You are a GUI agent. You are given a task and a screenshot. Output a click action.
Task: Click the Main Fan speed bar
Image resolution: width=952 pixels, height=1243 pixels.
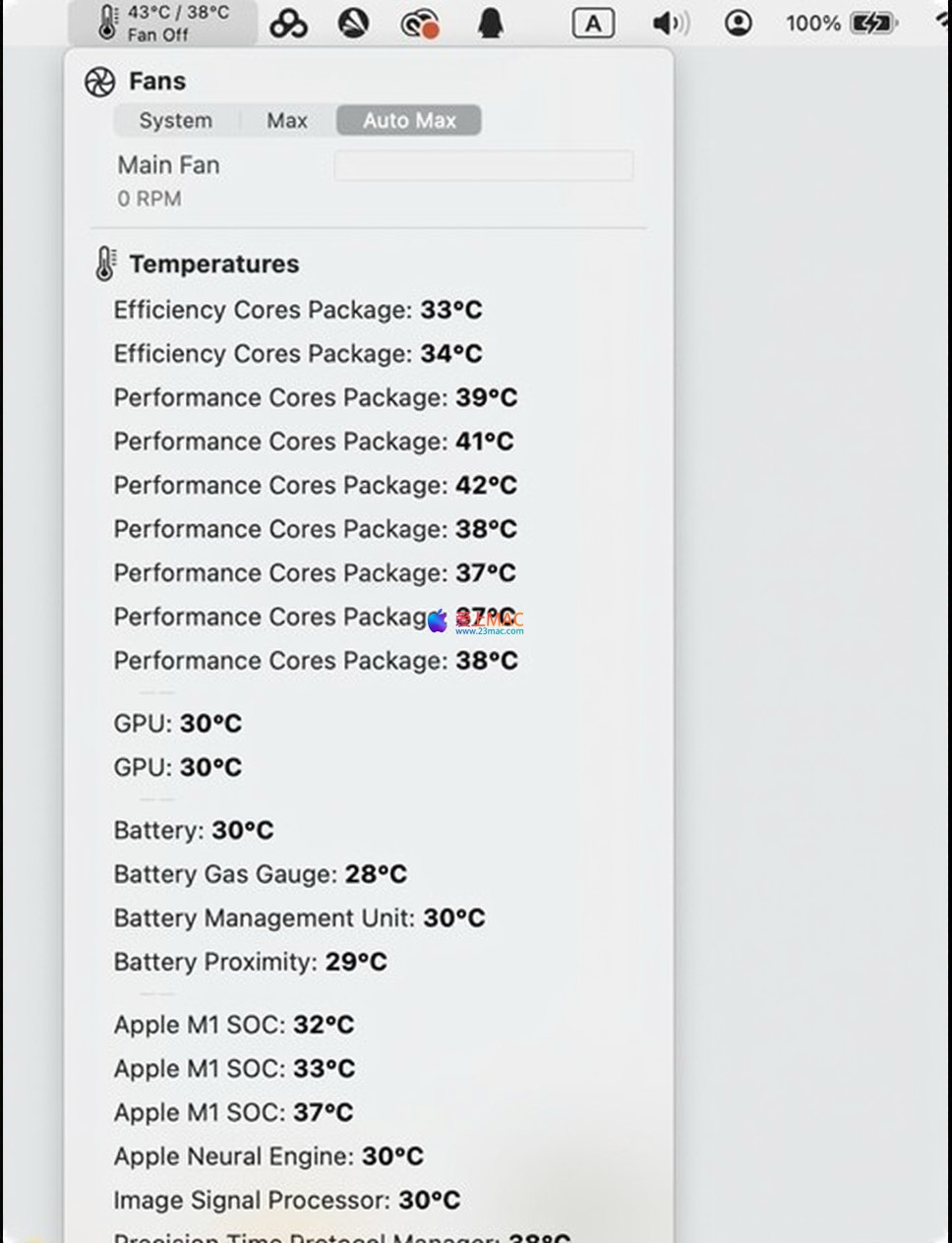483,166
